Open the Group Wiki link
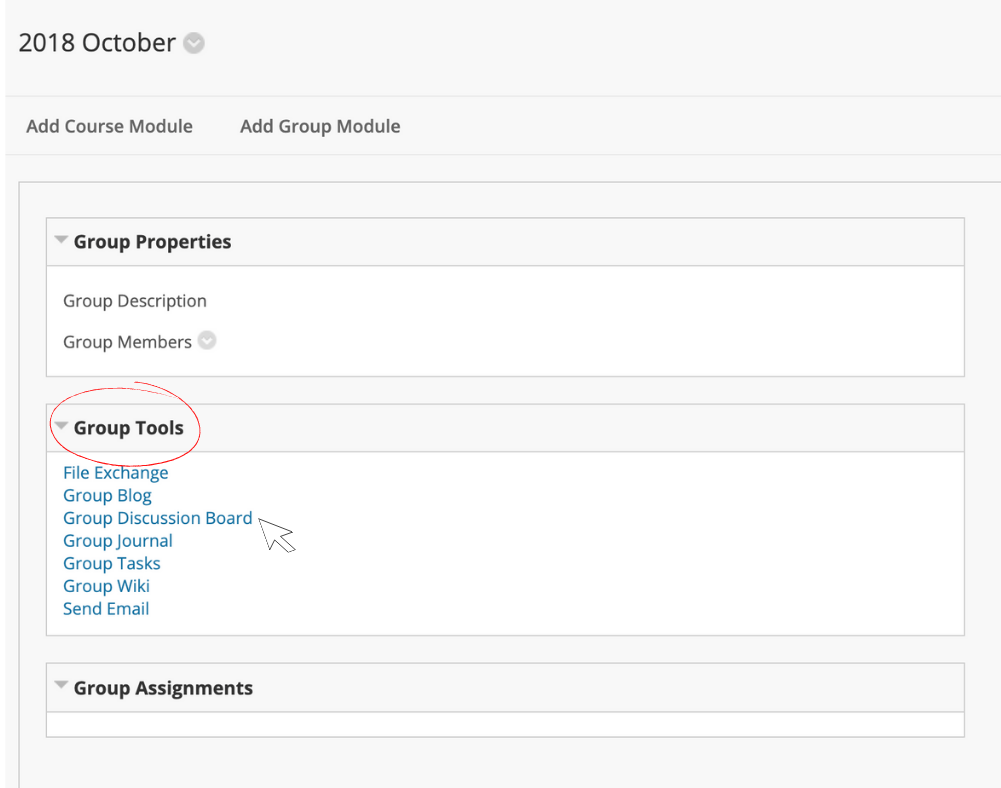Viewport: 1001px width, 788px height. coord(106,586)
